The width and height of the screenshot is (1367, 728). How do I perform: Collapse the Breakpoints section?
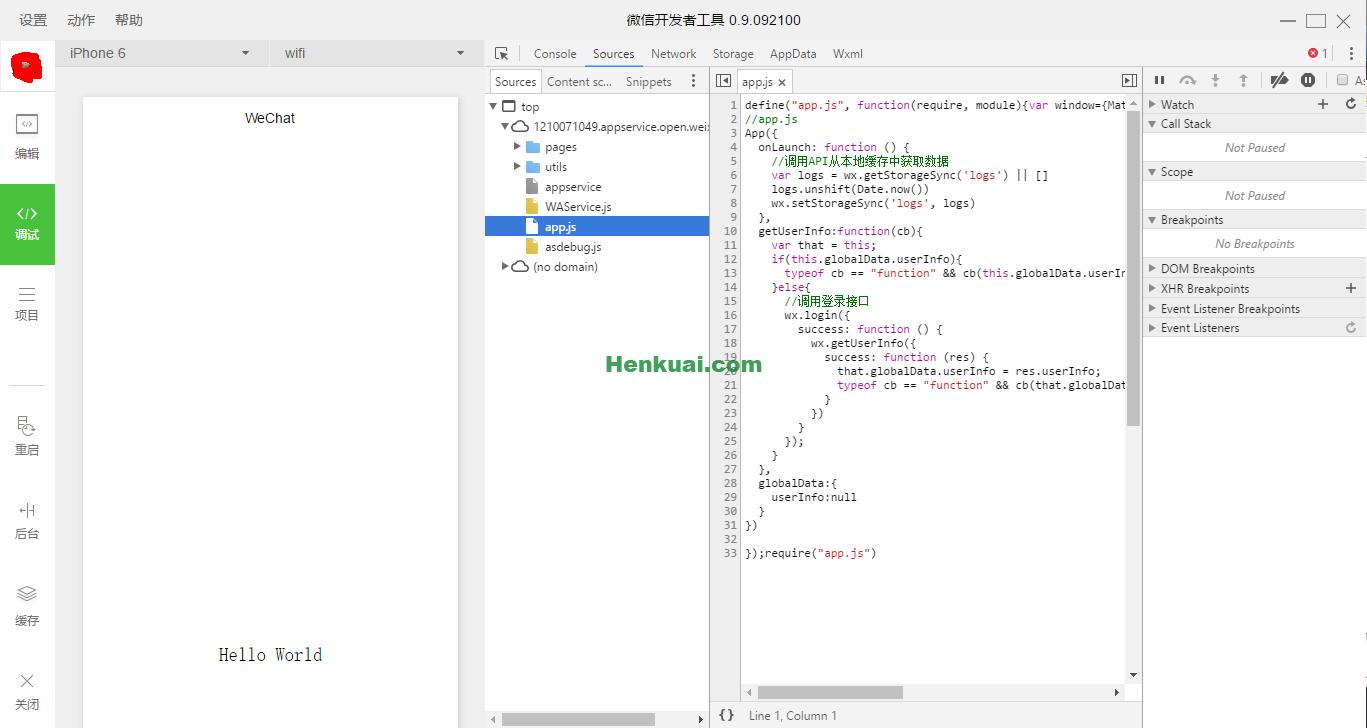coord(1152,220)
